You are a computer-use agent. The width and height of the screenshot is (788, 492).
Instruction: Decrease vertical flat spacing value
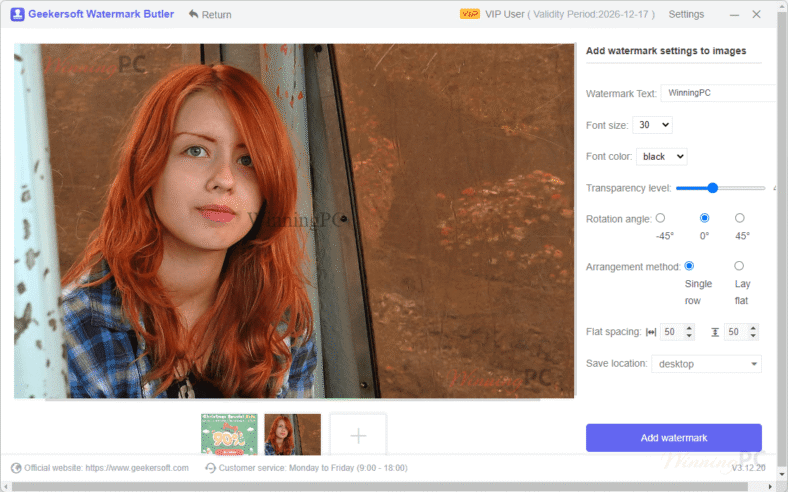point(753,336)
